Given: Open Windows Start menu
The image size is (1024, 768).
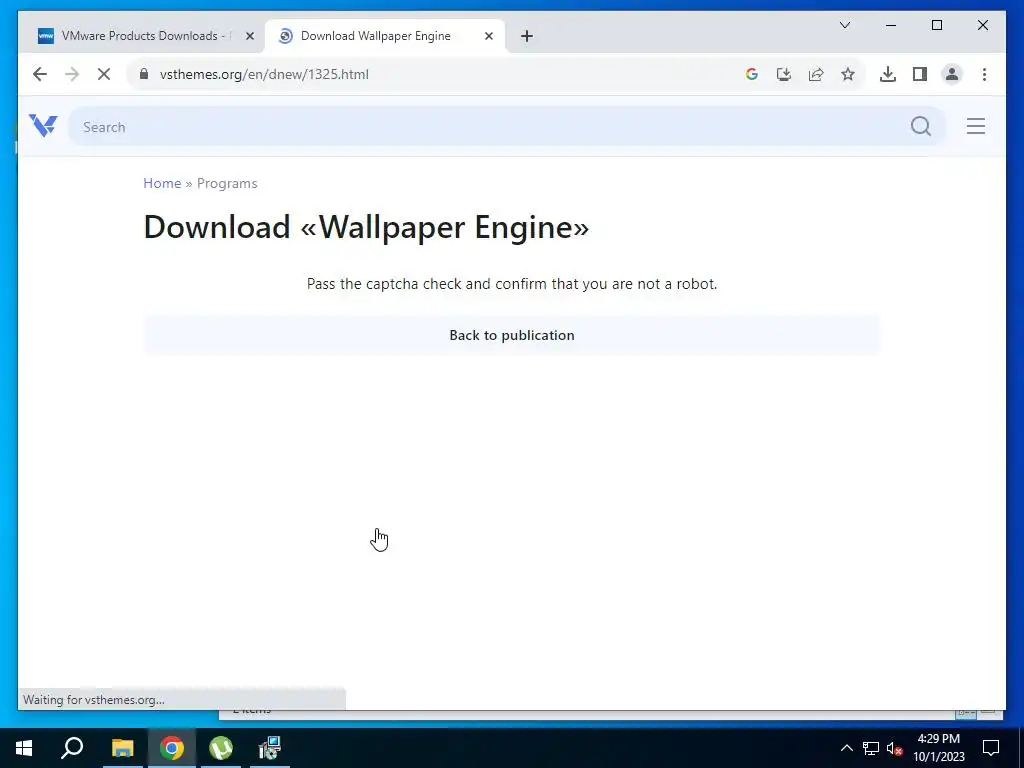Looking at the screenshot, I should [x=24, y=748].
